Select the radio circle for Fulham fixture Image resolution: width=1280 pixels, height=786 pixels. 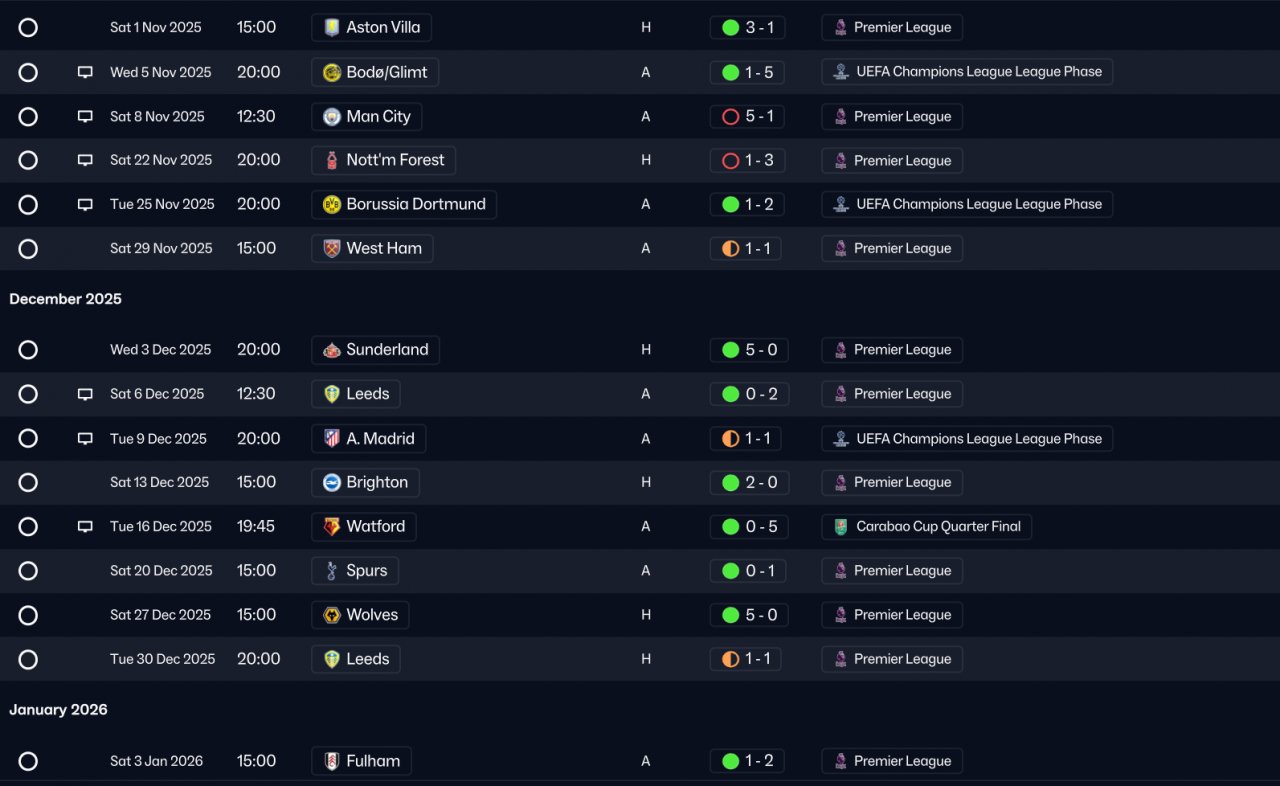[x=28, y=761]
